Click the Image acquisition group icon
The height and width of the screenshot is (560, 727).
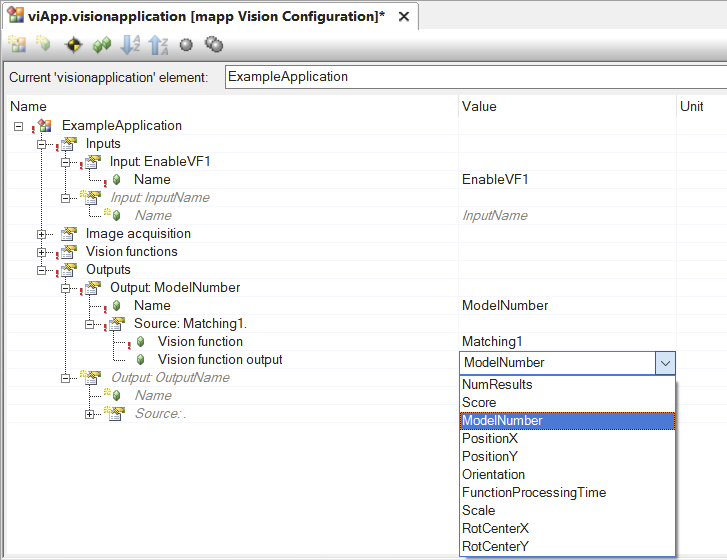click(x=69, y=234)
